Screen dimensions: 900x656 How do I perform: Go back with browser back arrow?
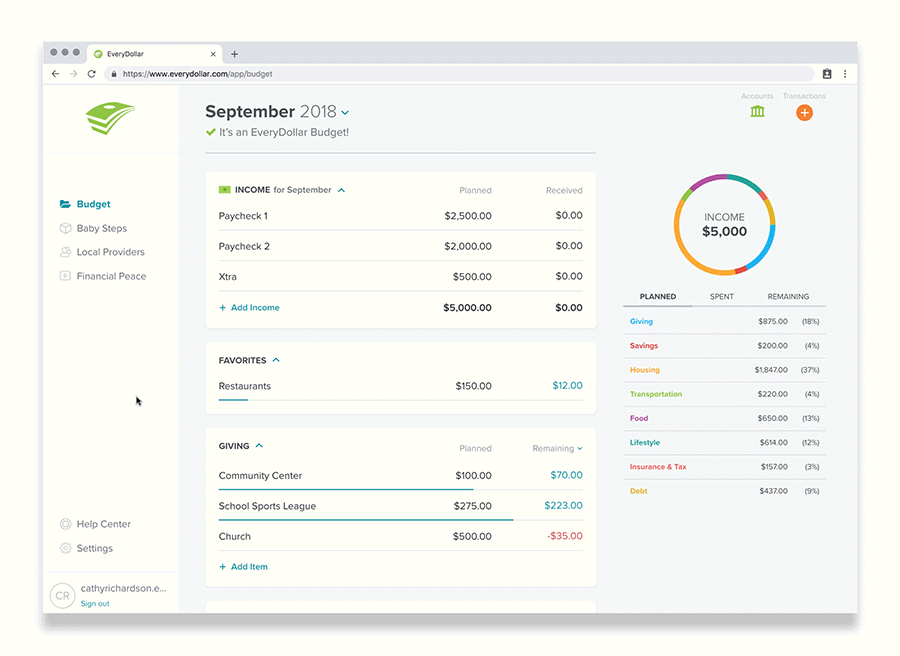point(55,73)
